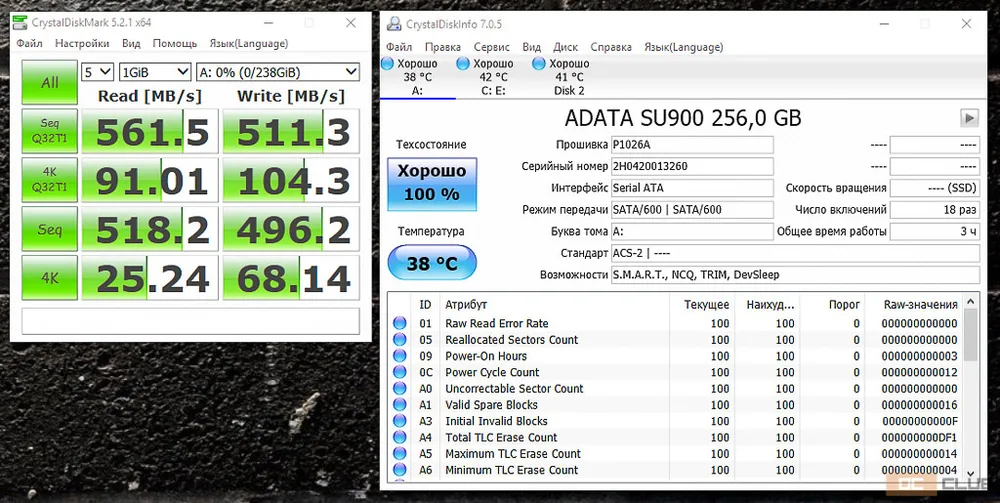Click the next disk arrow button
The width and height of the screenshot is (1000, 503).
[968, 118]
